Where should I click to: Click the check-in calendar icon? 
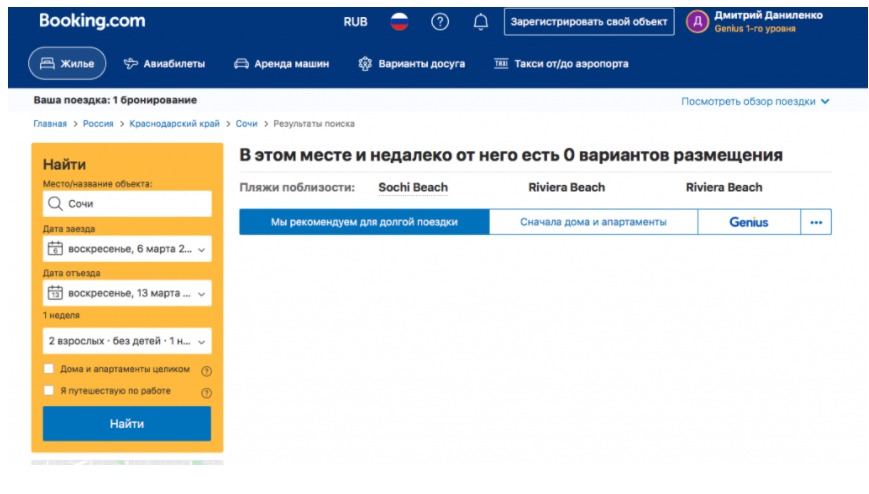[55, 248]
